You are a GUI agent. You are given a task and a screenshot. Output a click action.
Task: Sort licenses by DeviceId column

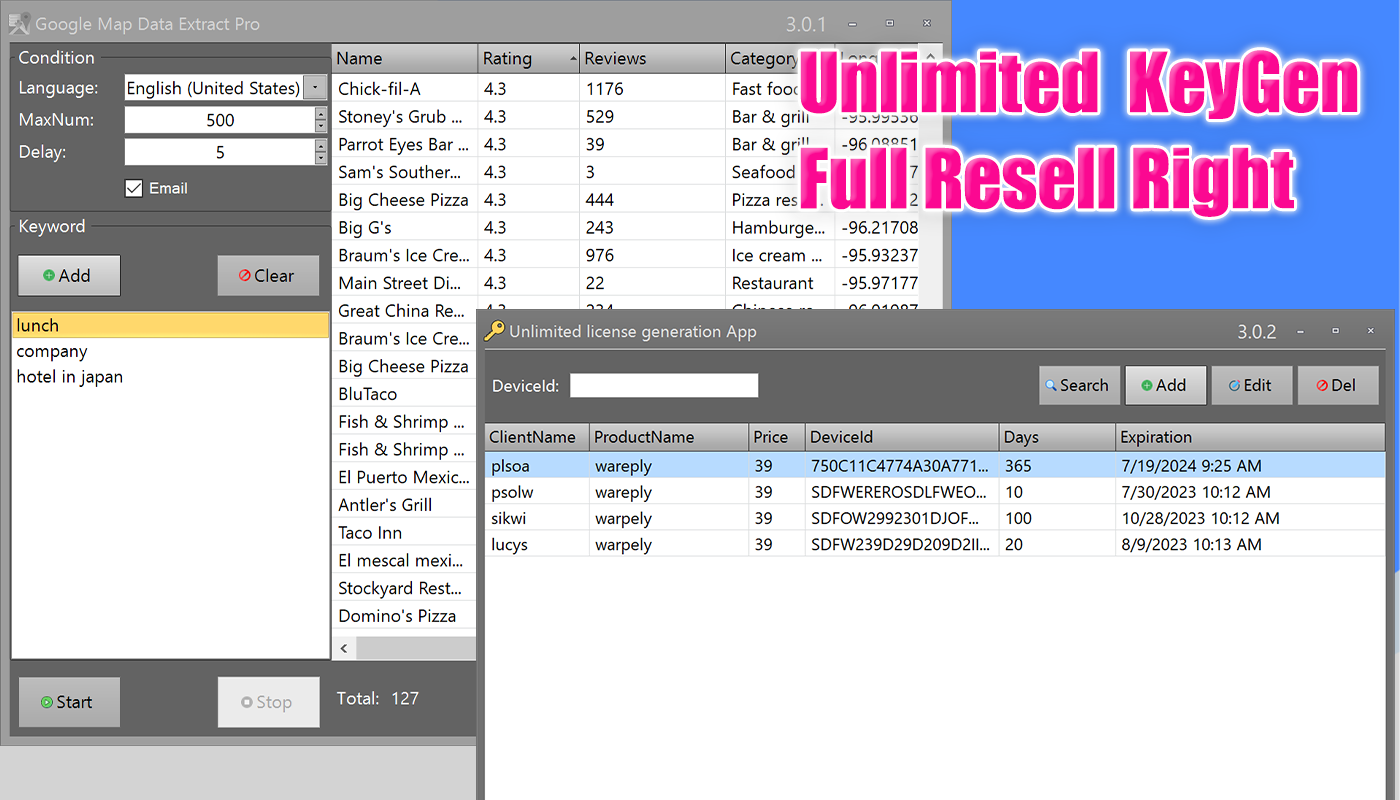click(x=902, y=437)
